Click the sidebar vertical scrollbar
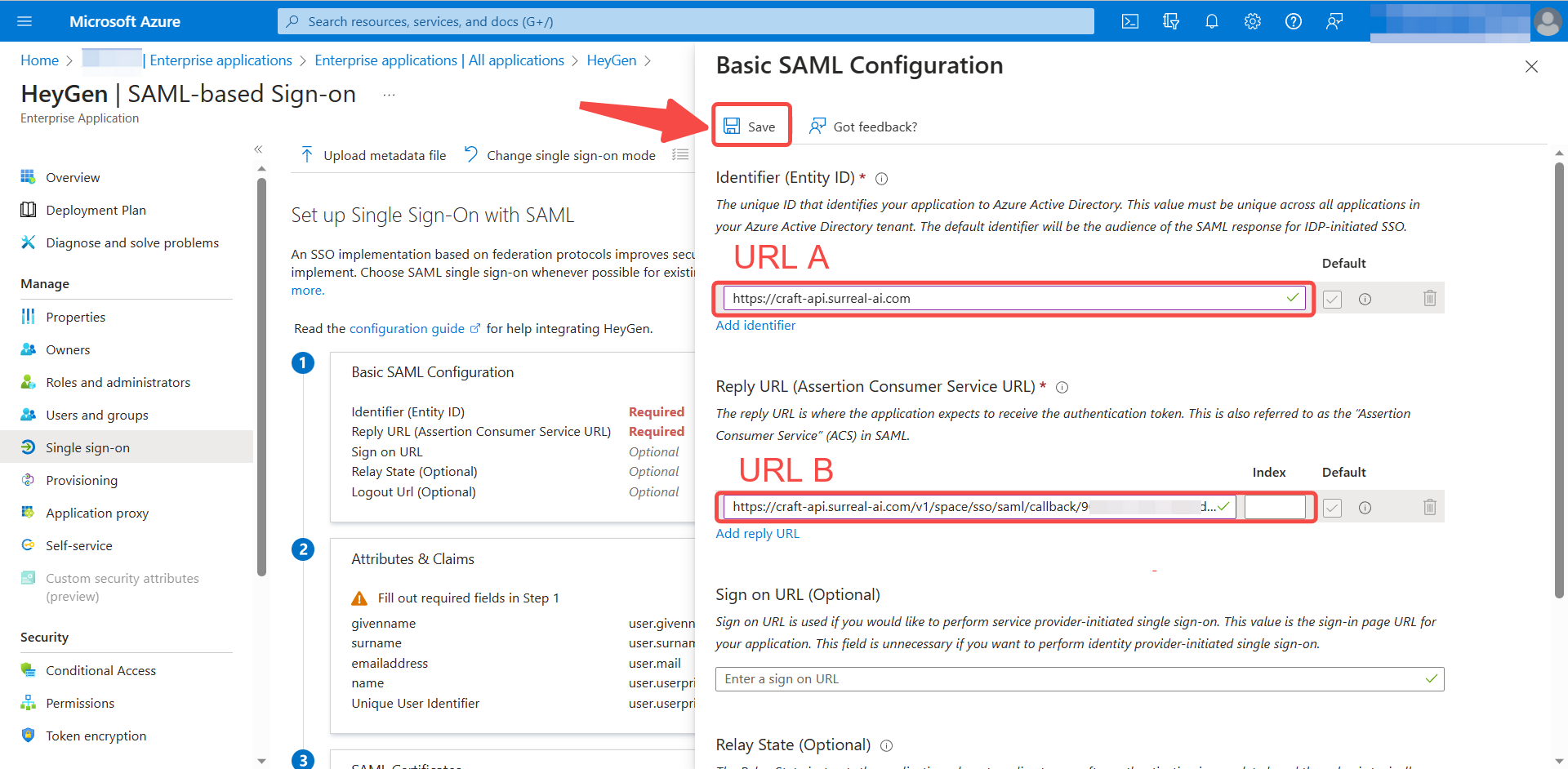The width and height of the screenshot is (1568, 769). pyautogui.click(x=261, y=376)
